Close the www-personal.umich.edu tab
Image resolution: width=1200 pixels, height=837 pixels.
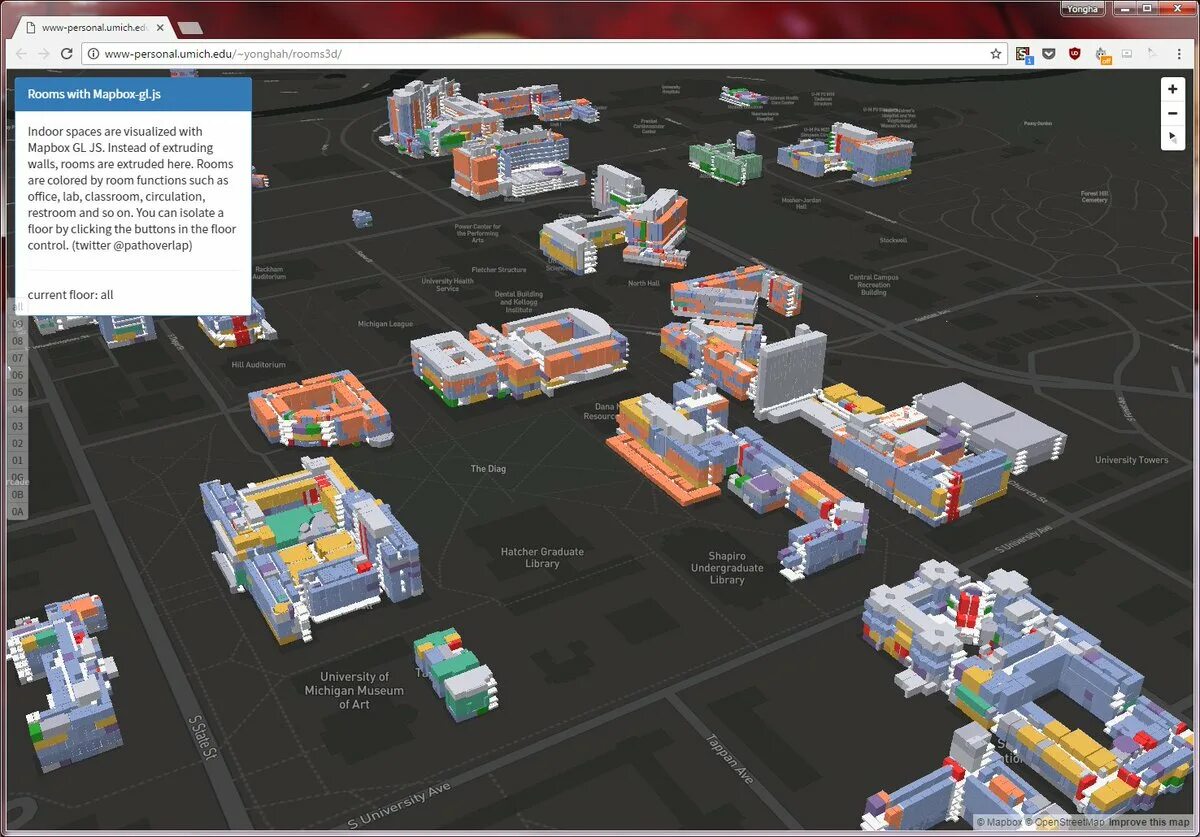coord(160,28)
